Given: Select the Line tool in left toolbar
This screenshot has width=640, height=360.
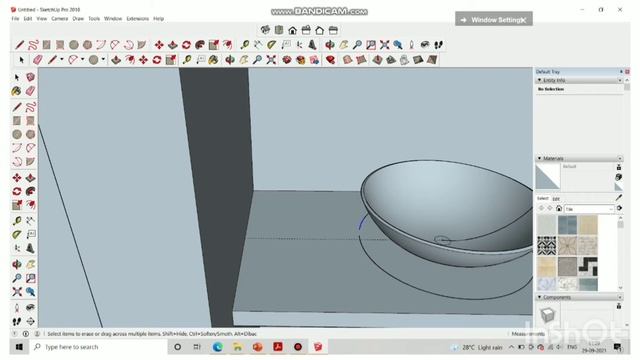Looking at the screenshot, I should click(17, 107).
